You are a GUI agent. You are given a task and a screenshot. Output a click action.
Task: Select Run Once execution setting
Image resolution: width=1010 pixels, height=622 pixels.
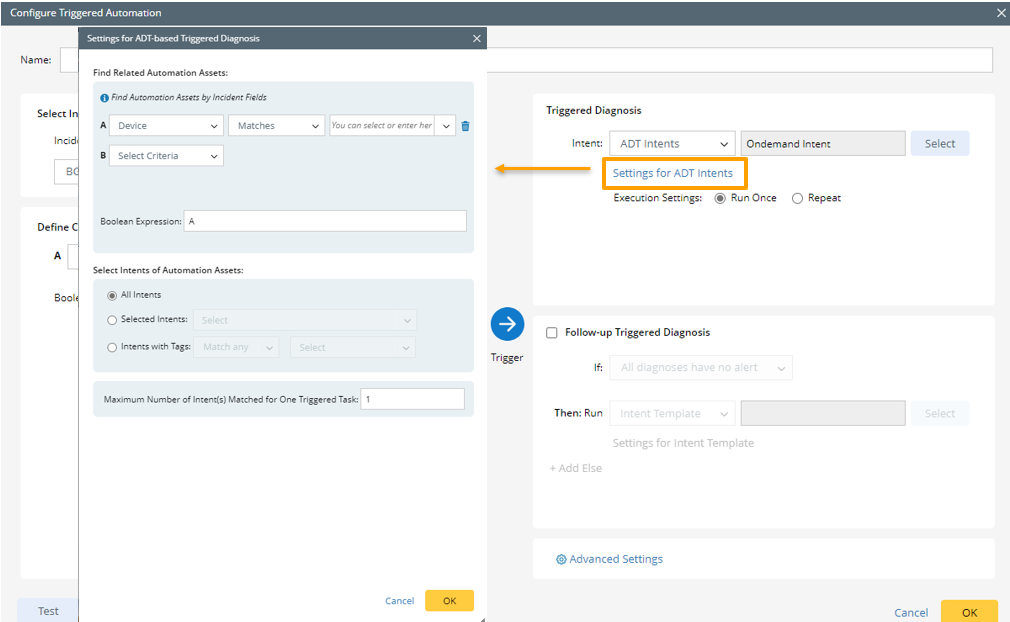click(720, 198)
